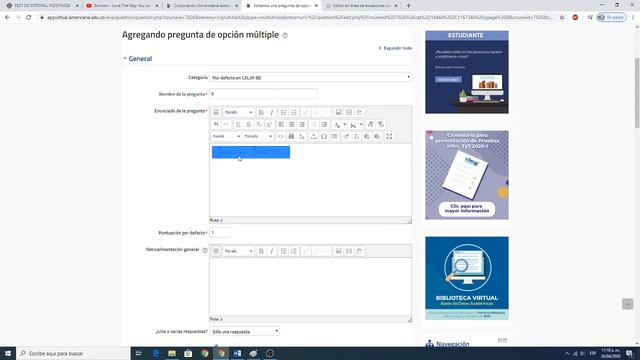Open help for Retroalimentación general
The image size is (640, 360).
[205, 250]
